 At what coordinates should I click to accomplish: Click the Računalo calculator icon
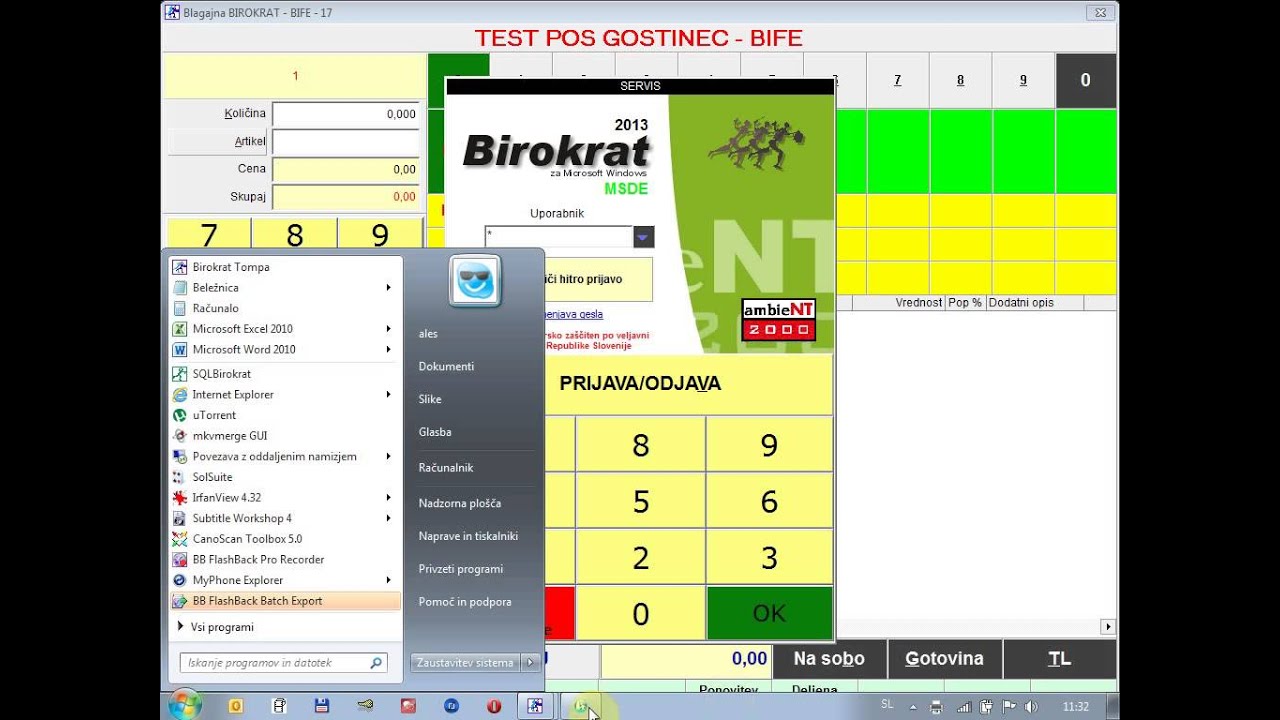point(180,308)
